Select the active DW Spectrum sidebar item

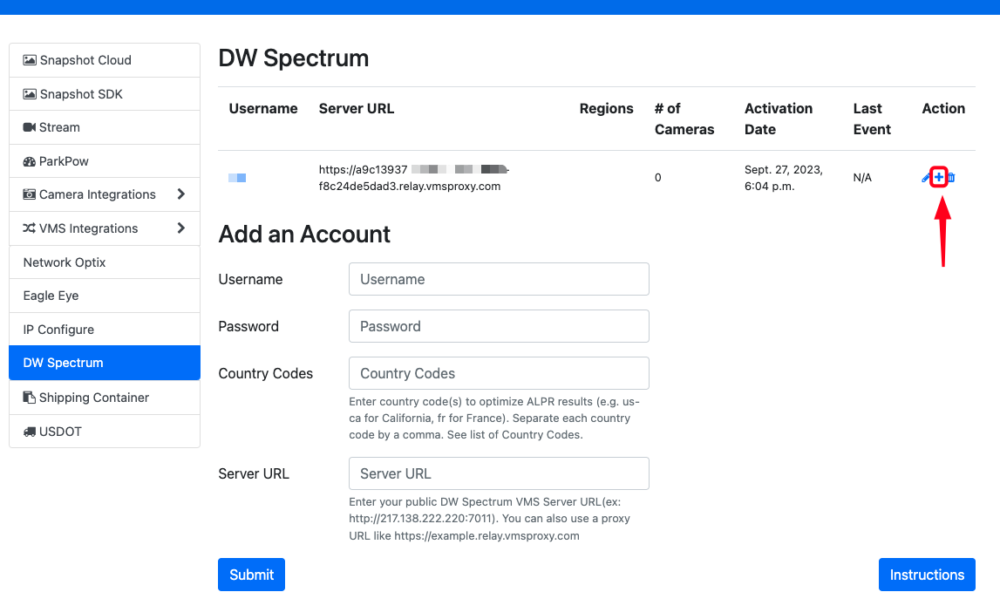(105, 362)
